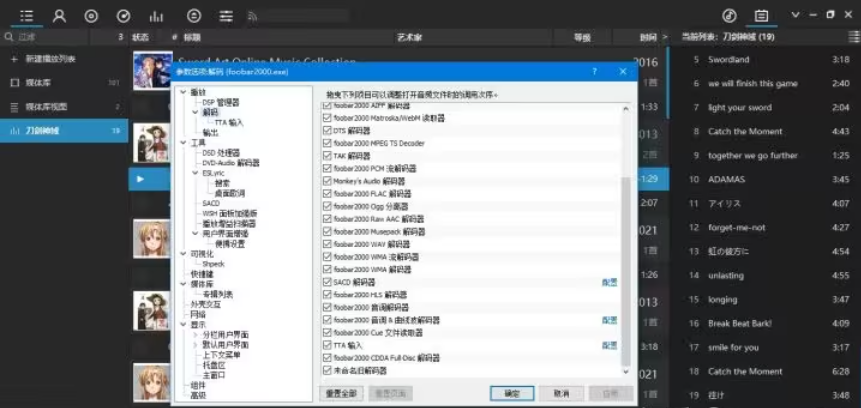
Task: Click the circled lines icon in toolbar
Action: [194, 16]
